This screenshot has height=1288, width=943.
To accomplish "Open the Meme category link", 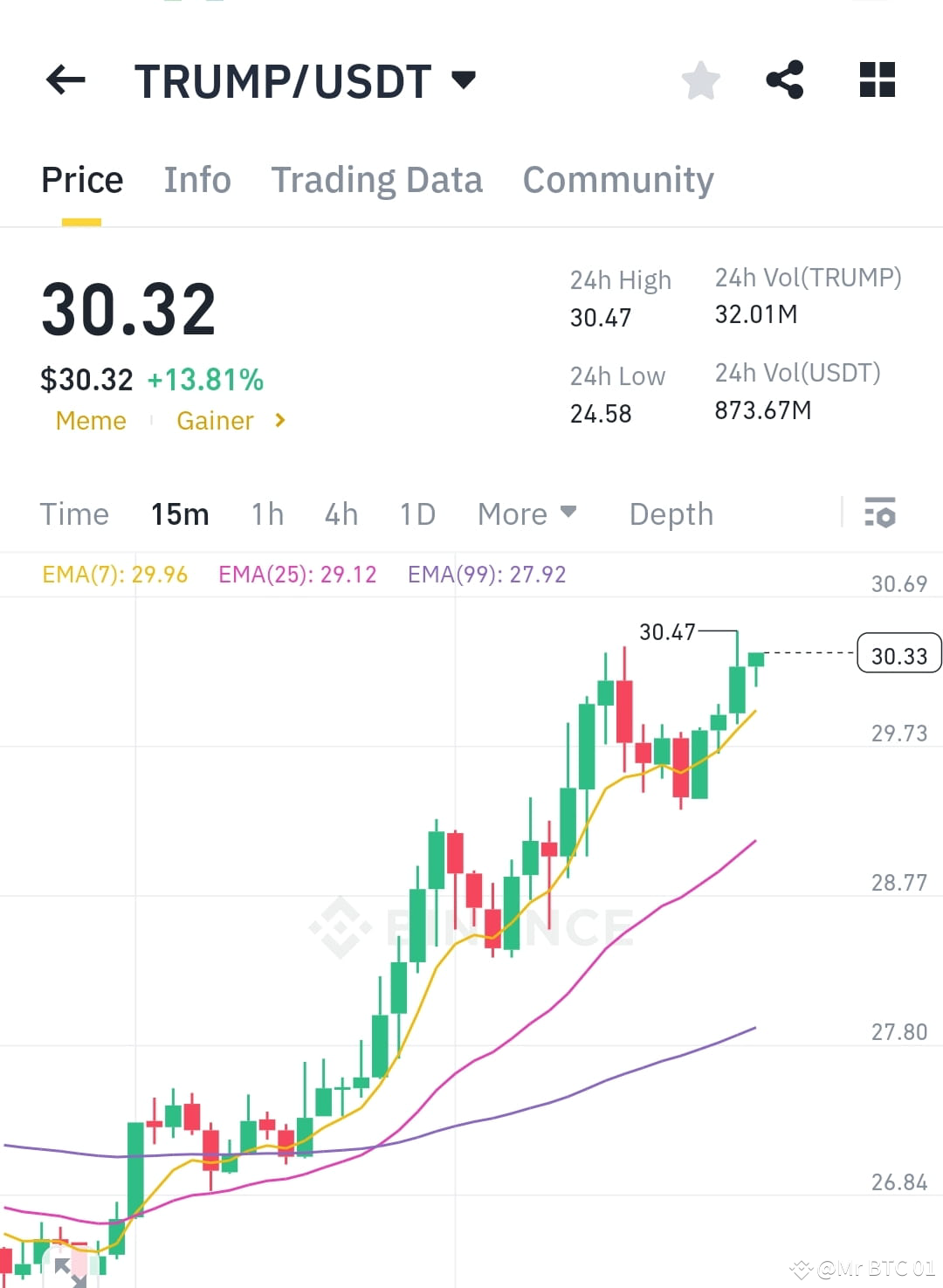I will [x=91, y=420].
